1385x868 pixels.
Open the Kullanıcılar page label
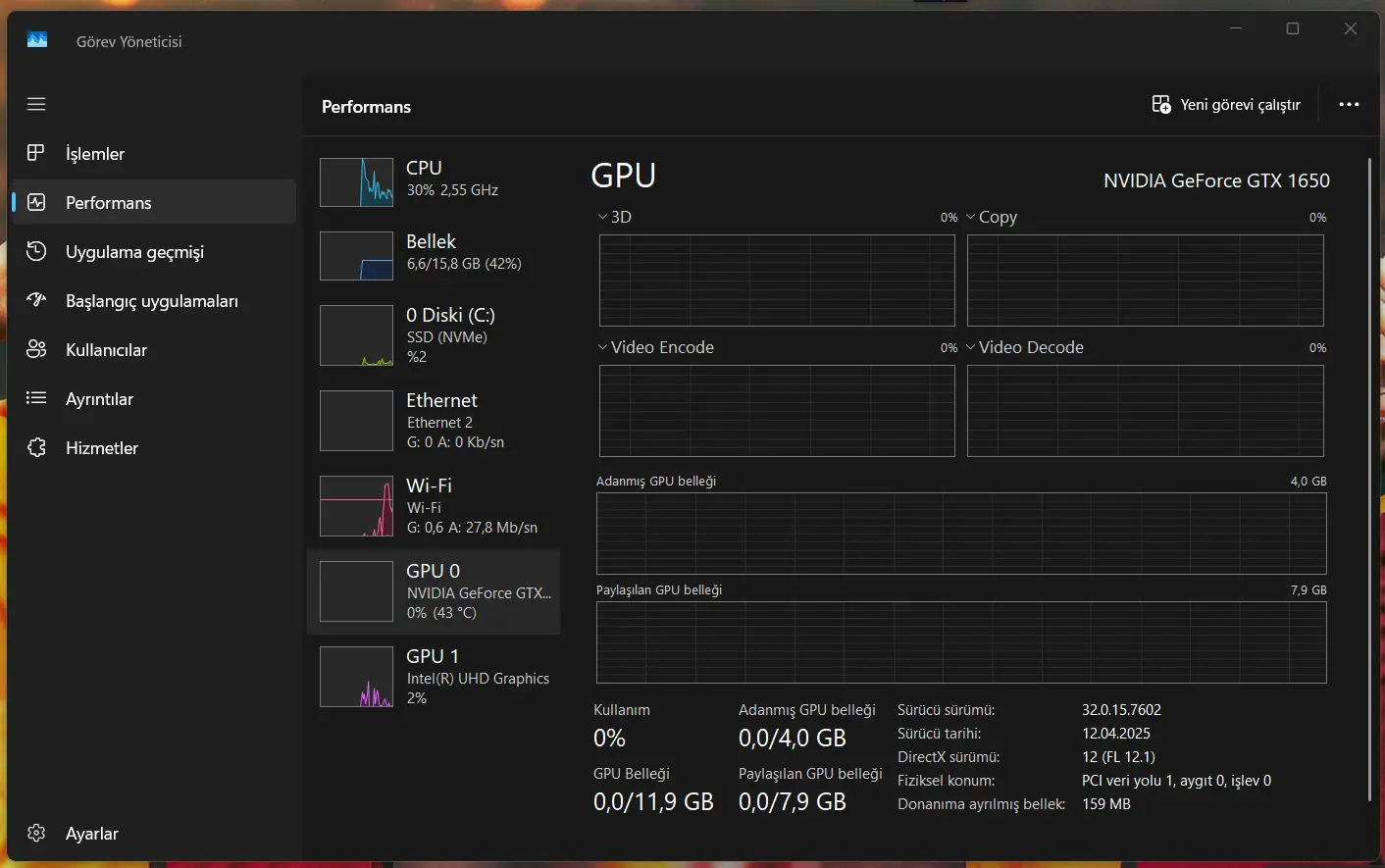pos(106,350)
